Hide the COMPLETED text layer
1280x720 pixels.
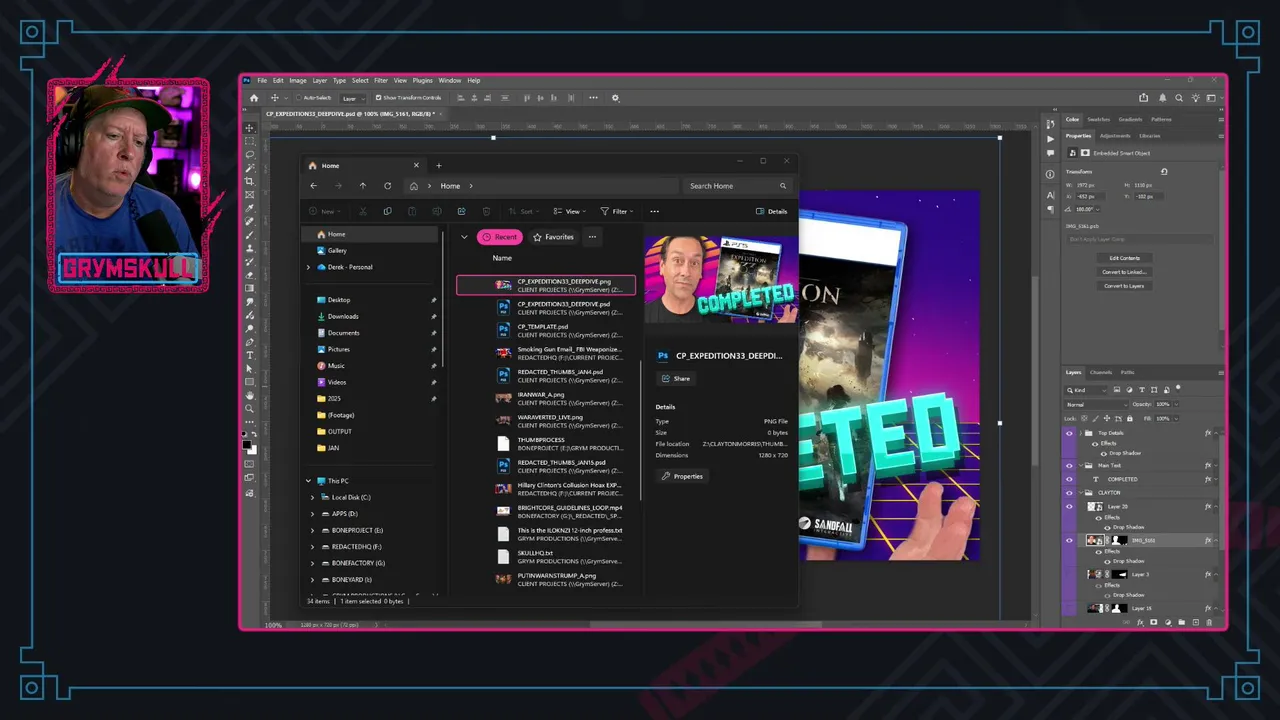coord(1069,479)
